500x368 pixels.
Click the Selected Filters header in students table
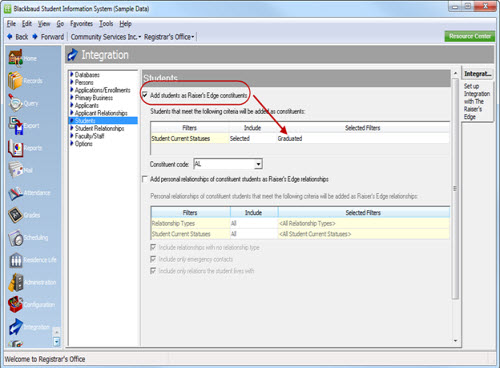(363, 128)
